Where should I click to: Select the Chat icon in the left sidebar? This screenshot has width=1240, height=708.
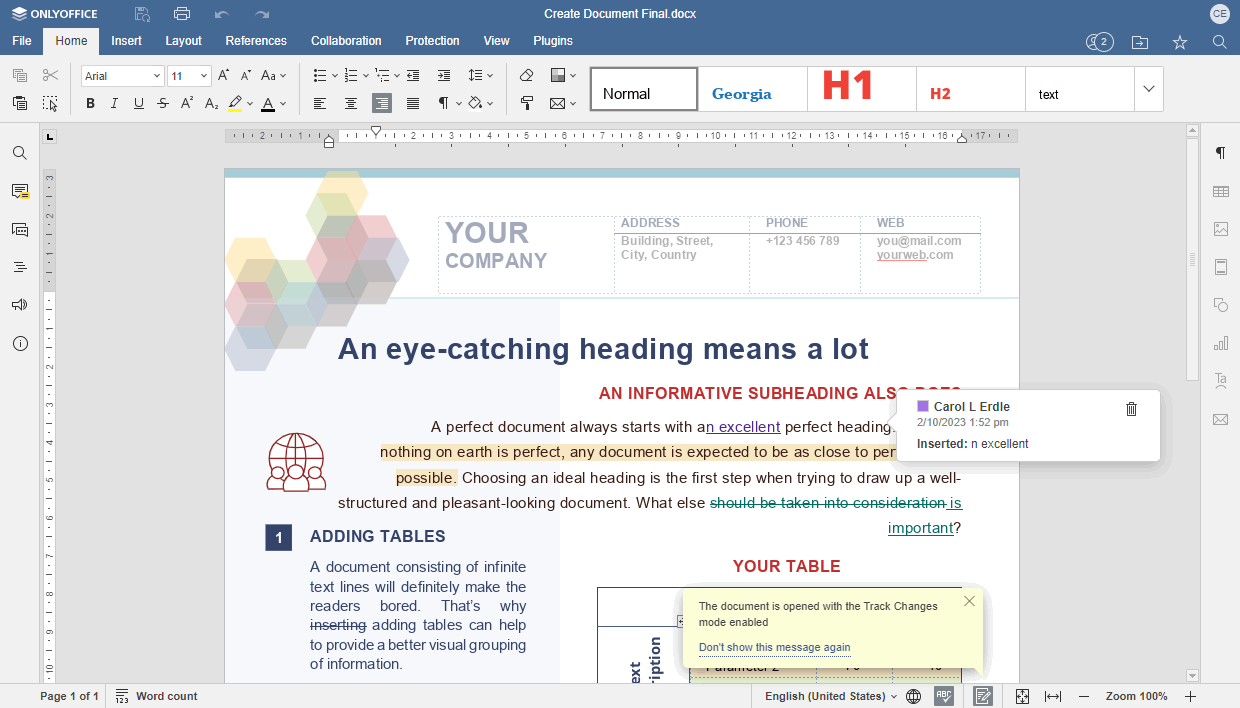(x=19, y=229)
